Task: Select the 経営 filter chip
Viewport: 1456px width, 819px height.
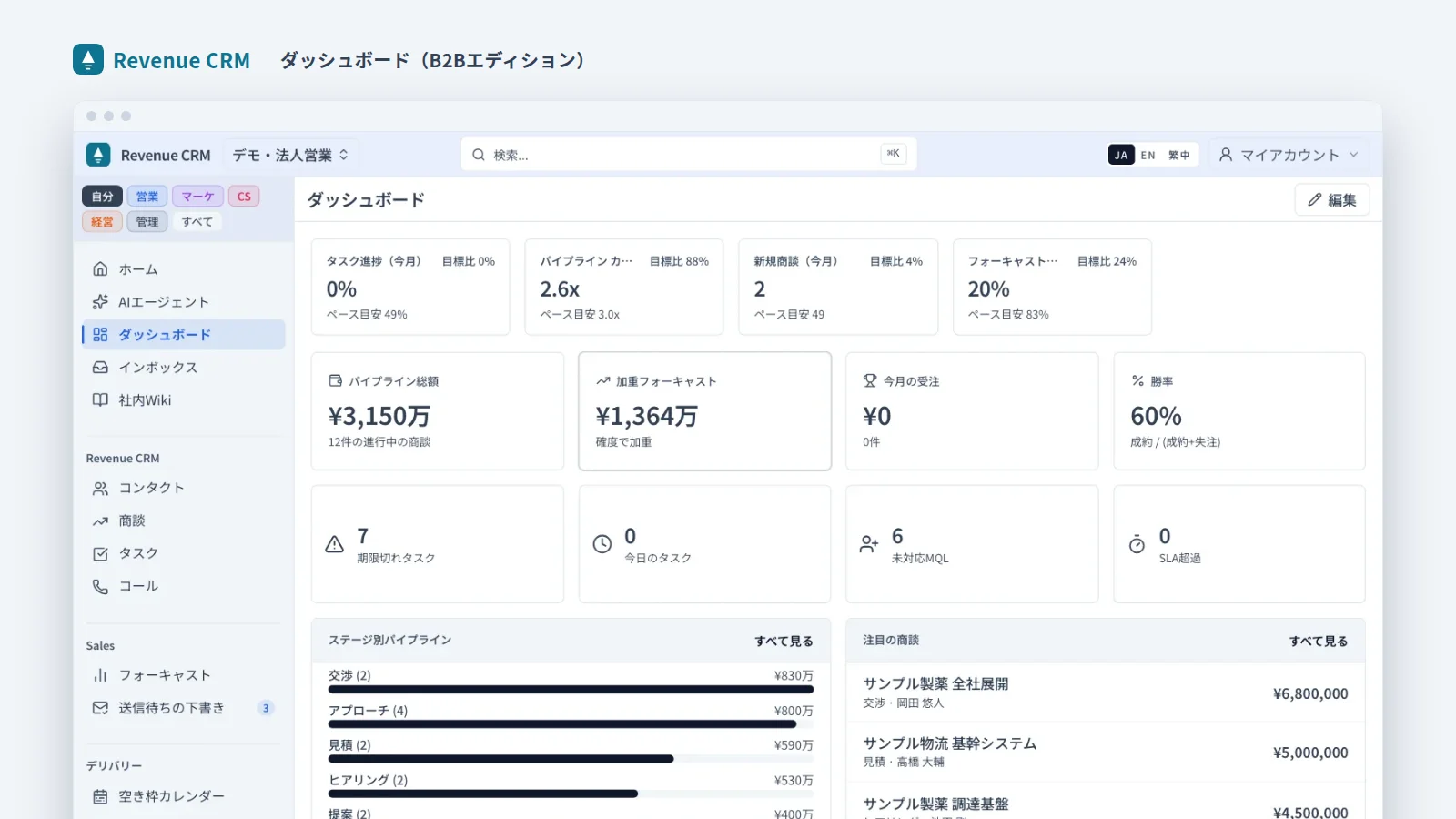Action: [103, 222]
